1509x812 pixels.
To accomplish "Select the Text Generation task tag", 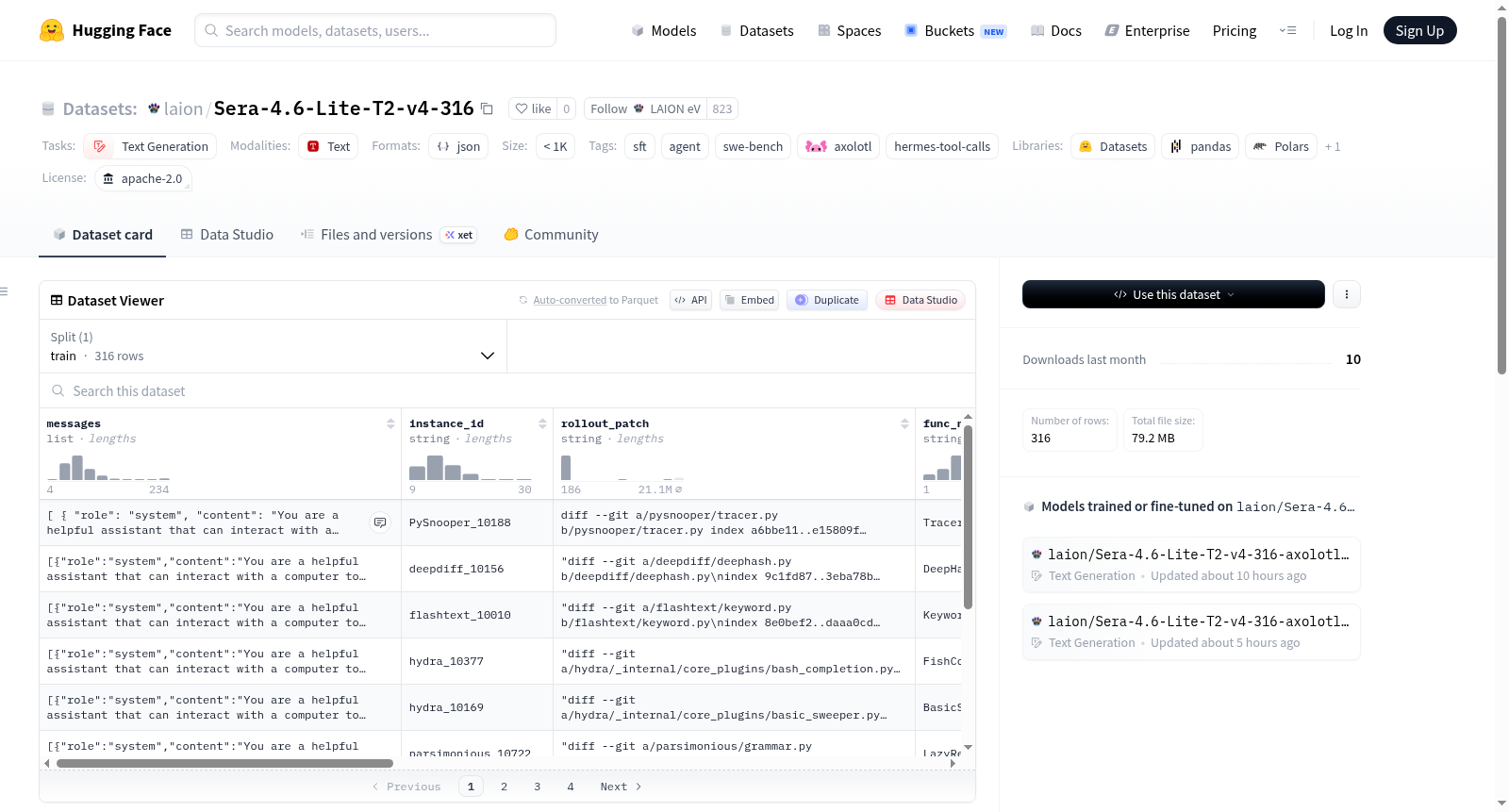I will (x=150, y=146).
